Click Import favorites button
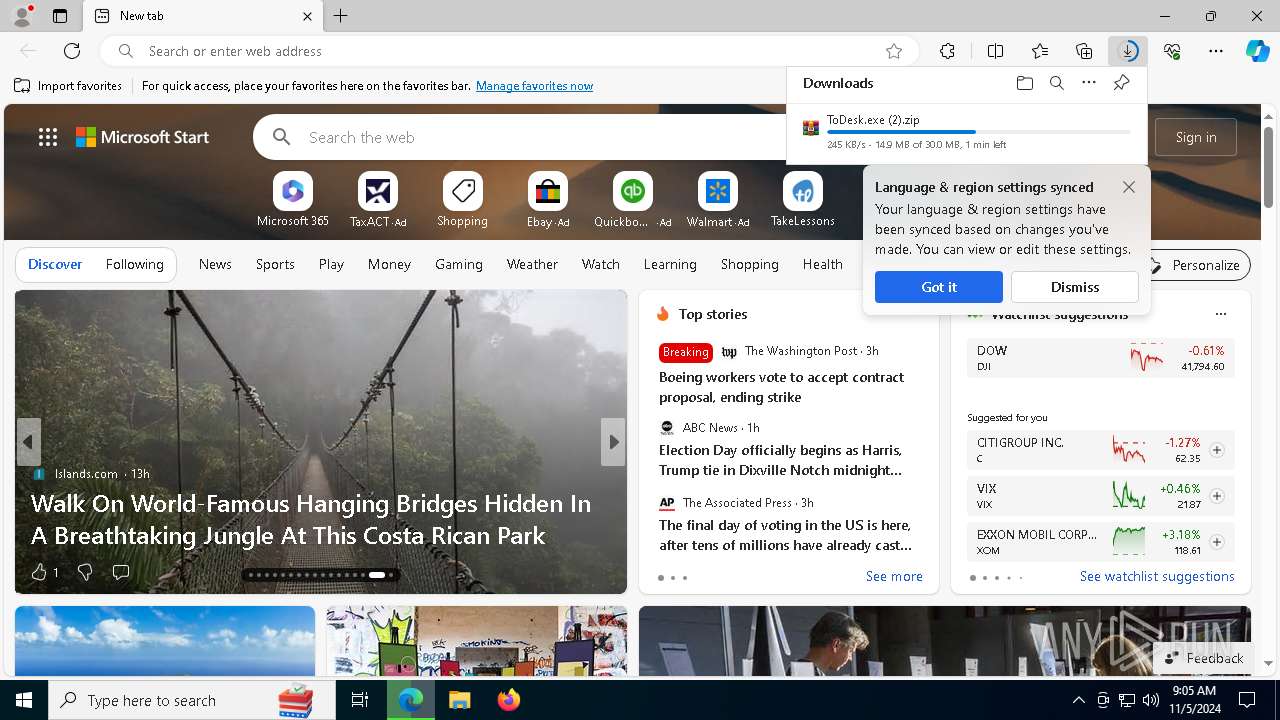Viewport: 1280px width, 720px height. click(x=68, y=86)
